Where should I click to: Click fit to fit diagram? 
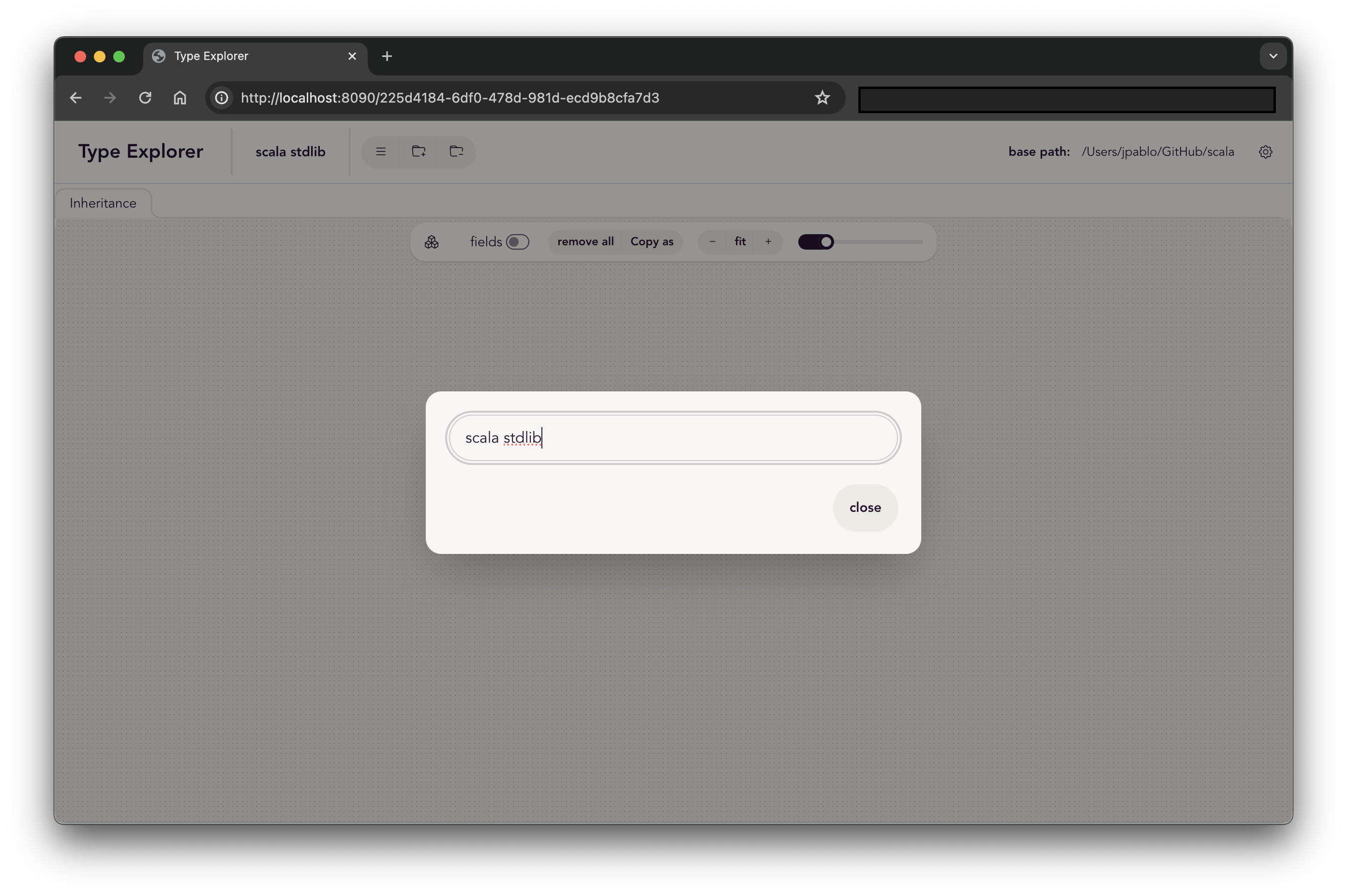[x=740, y=242]
